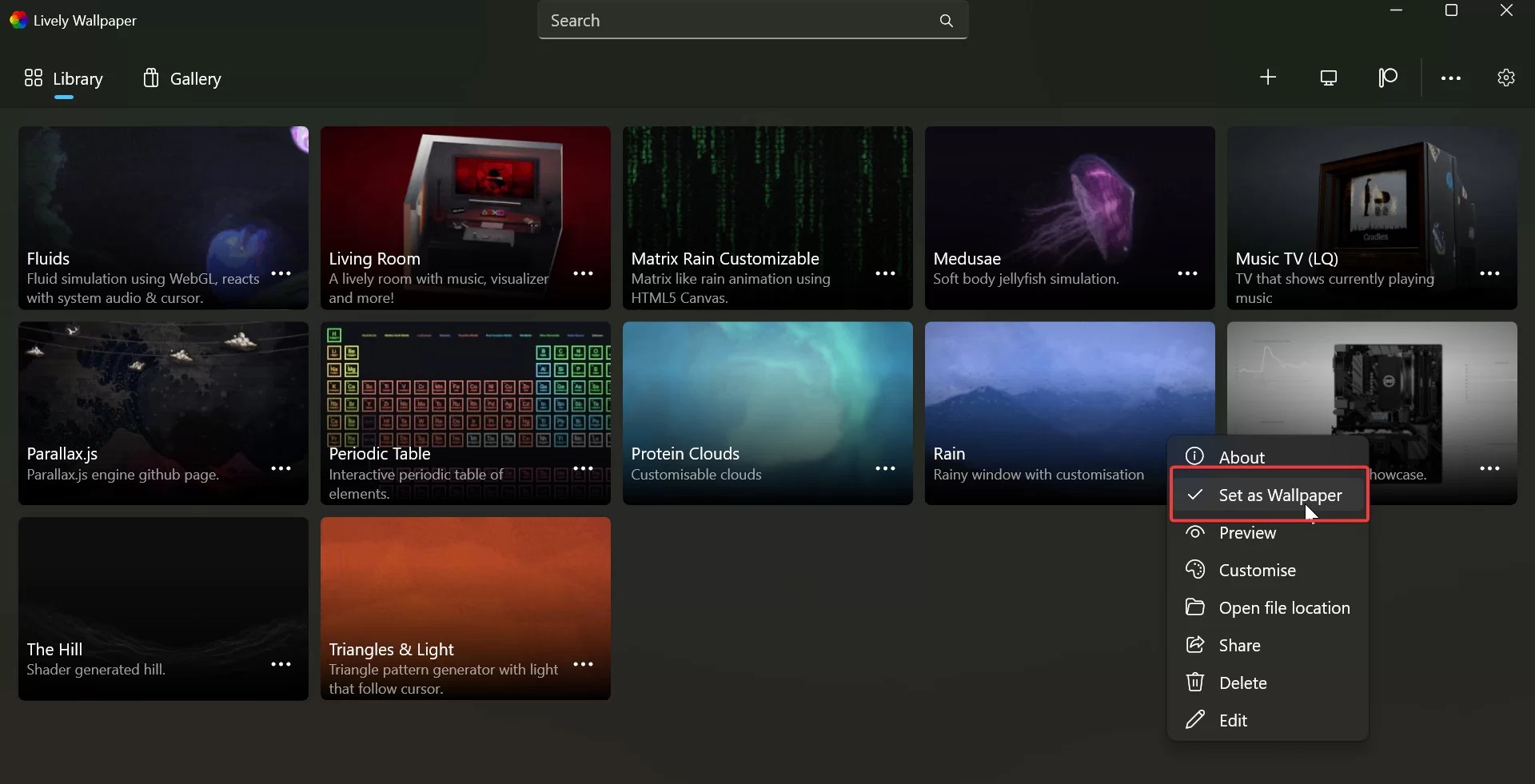Select the Triangles & Light thumbnail

click(x=465, y=608)
